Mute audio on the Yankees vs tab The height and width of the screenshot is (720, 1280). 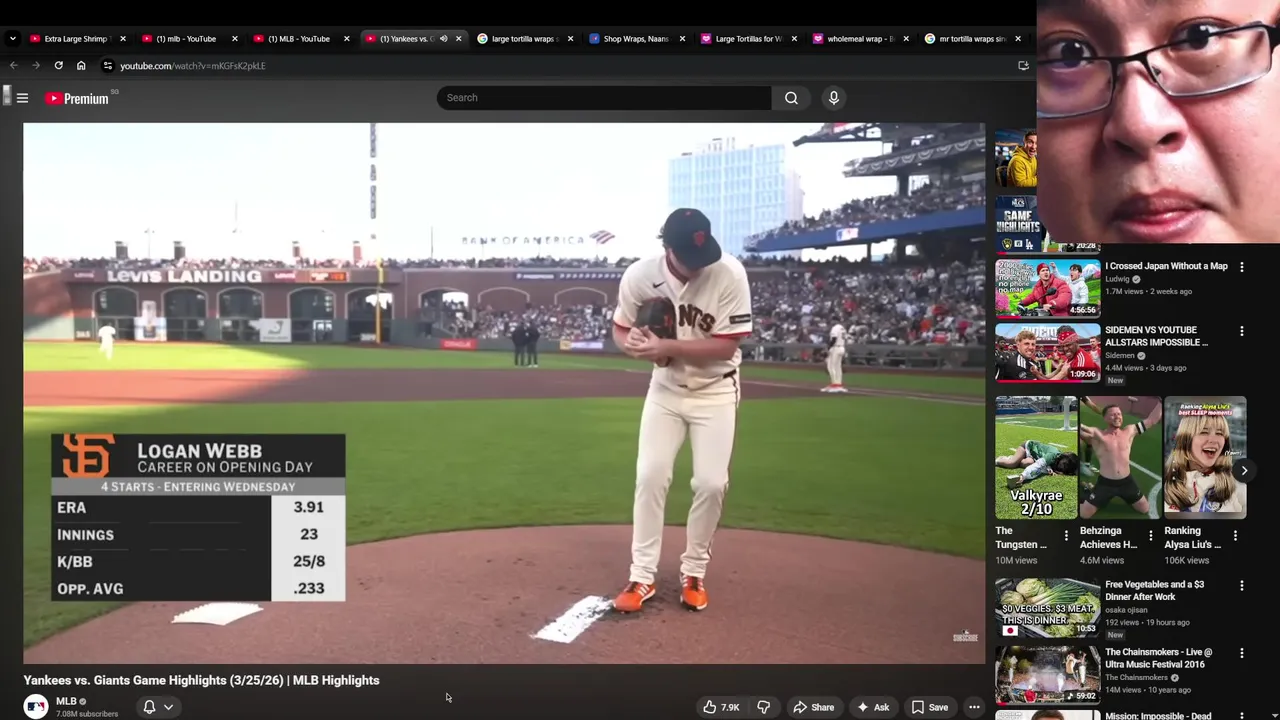pos(443,39)
